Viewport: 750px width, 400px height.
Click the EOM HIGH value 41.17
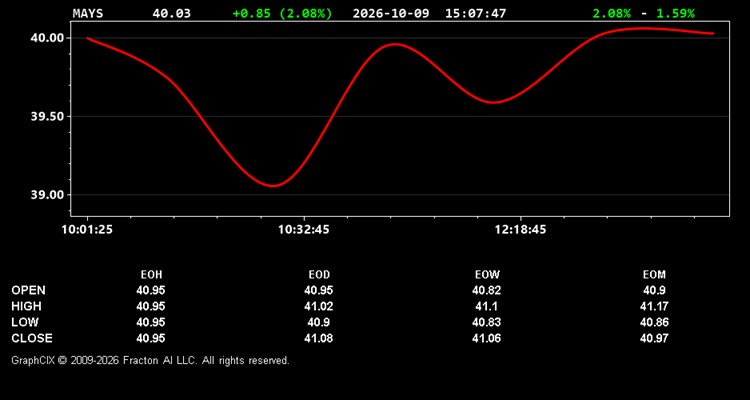tap(654, 306)
